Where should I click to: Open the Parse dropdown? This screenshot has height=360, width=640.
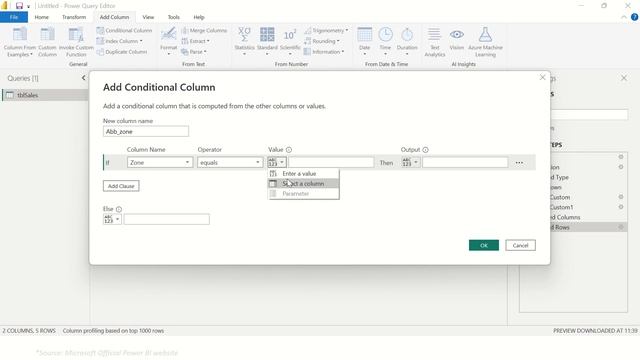click(x=194, y=52)
